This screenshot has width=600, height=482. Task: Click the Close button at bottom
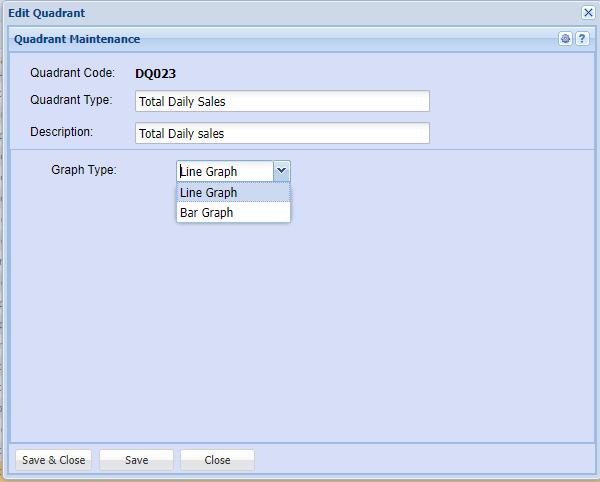tap(217, 460)
